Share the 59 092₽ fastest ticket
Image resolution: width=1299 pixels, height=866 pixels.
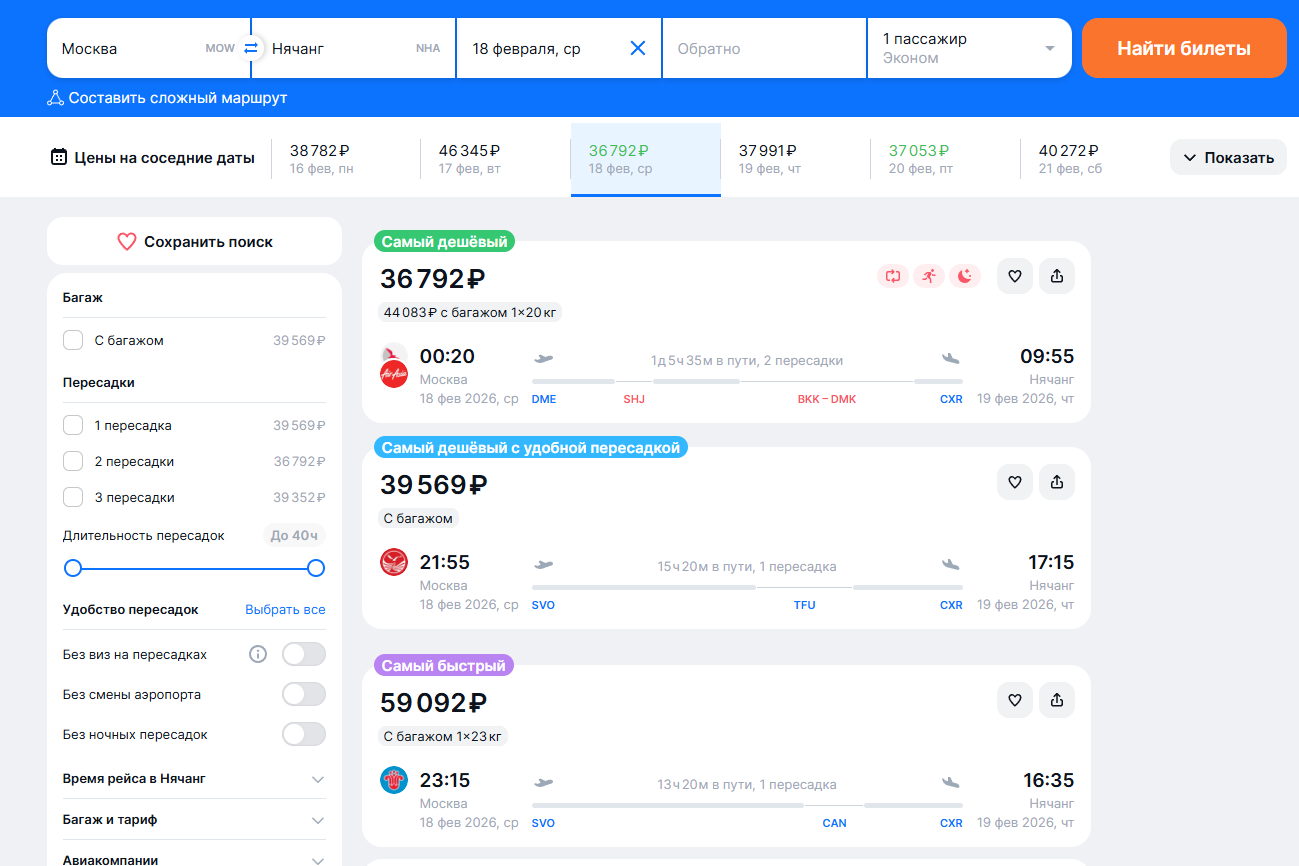(x=1057, y=700)
